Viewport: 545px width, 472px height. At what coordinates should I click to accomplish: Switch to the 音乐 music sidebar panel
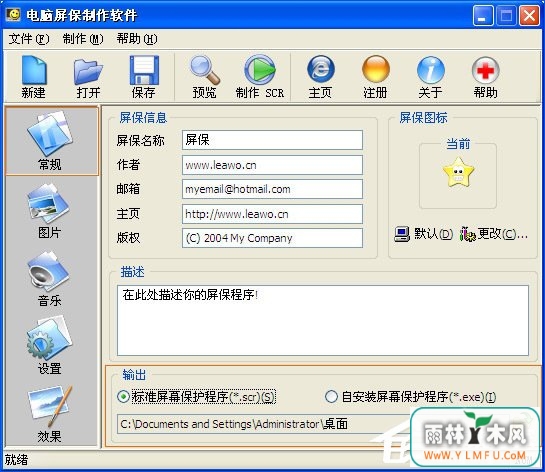click(x=49, y=279)
